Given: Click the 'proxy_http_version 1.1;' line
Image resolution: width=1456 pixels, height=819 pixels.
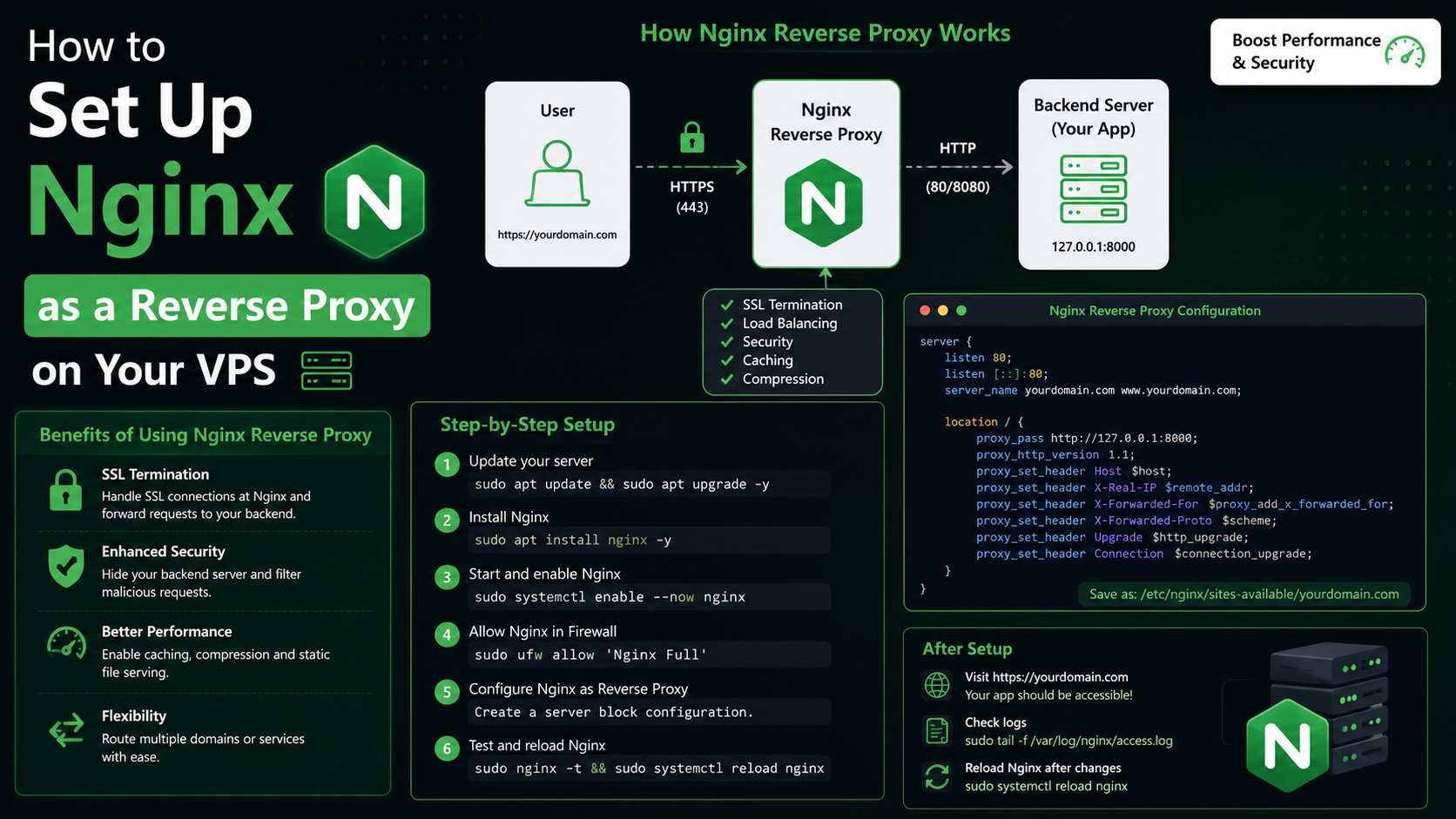Looking at the screenshot, I should click(x=1055, y=455).
